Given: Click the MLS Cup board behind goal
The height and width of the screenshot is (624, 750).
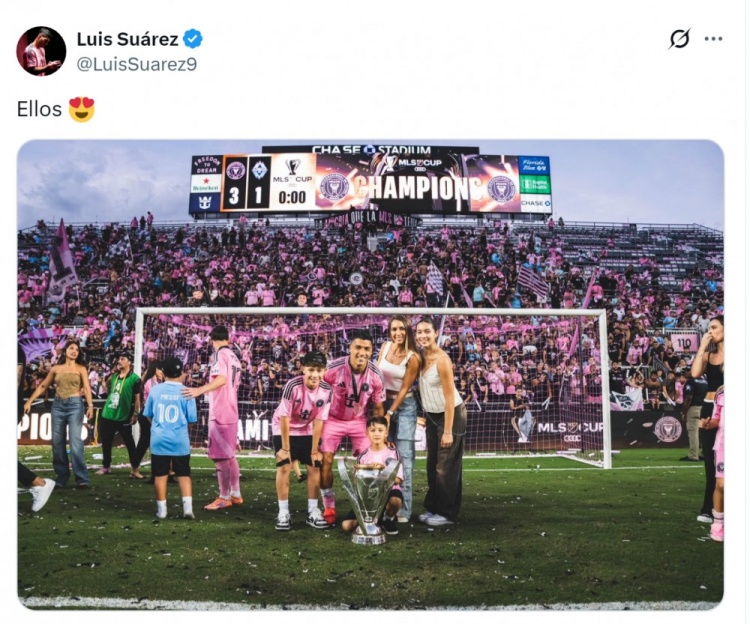Looking at the screenshot, I should 570,428.
